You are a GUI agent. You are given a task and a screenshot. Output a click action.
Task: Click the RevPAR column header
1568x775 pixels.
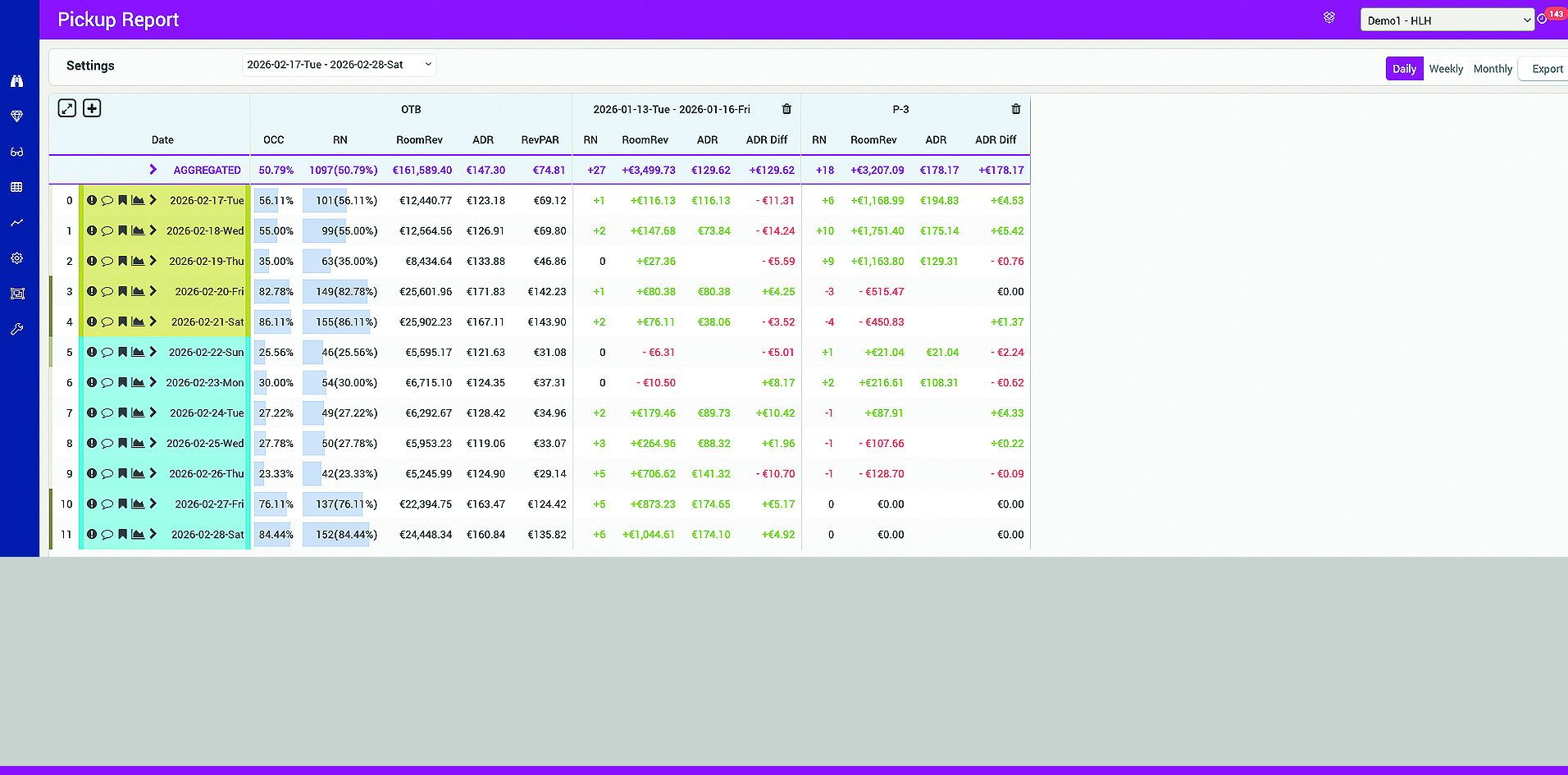[x=540, y=140]
